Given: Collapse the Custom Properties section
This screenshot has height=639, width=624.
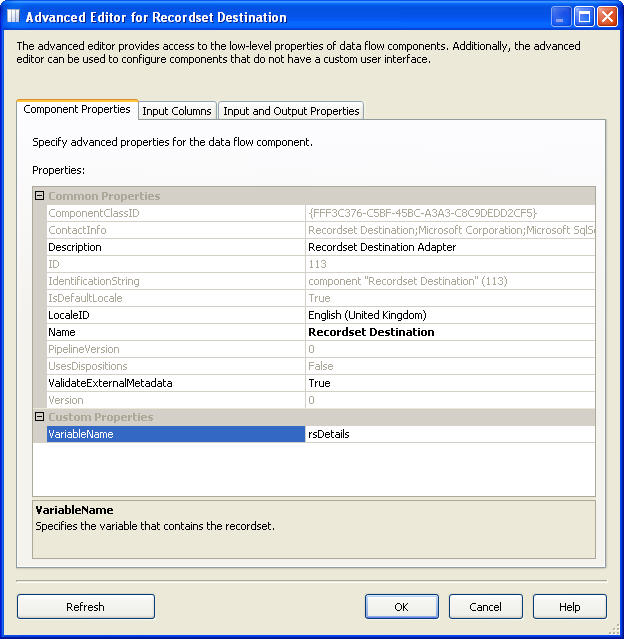Looking at the screenshot, I should click(39, 417).
